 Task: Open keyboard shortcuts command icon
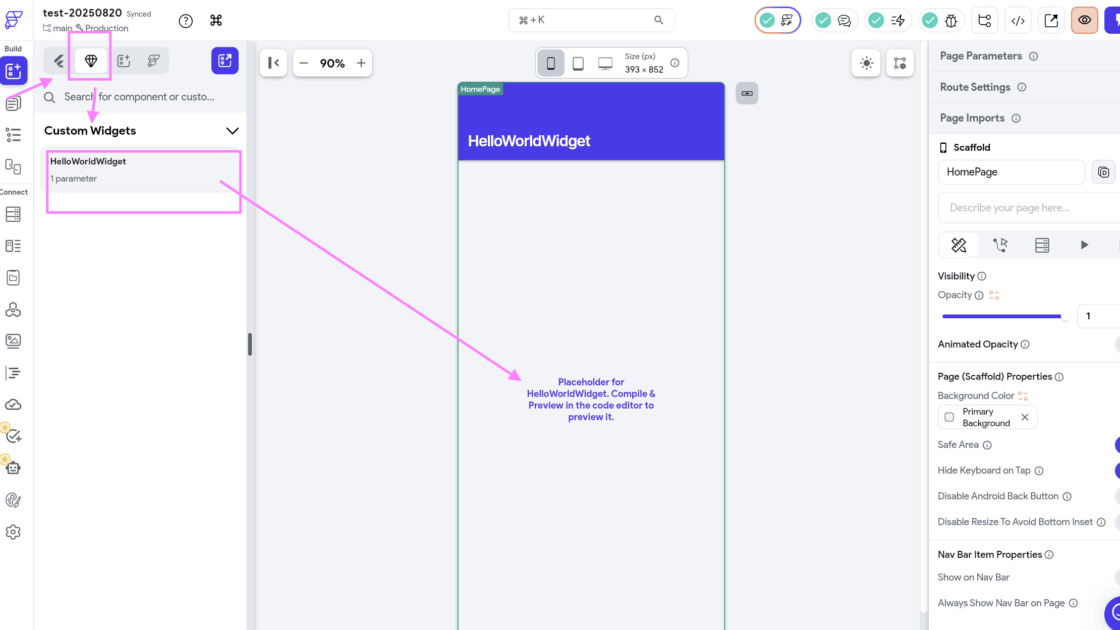[216, 21]
